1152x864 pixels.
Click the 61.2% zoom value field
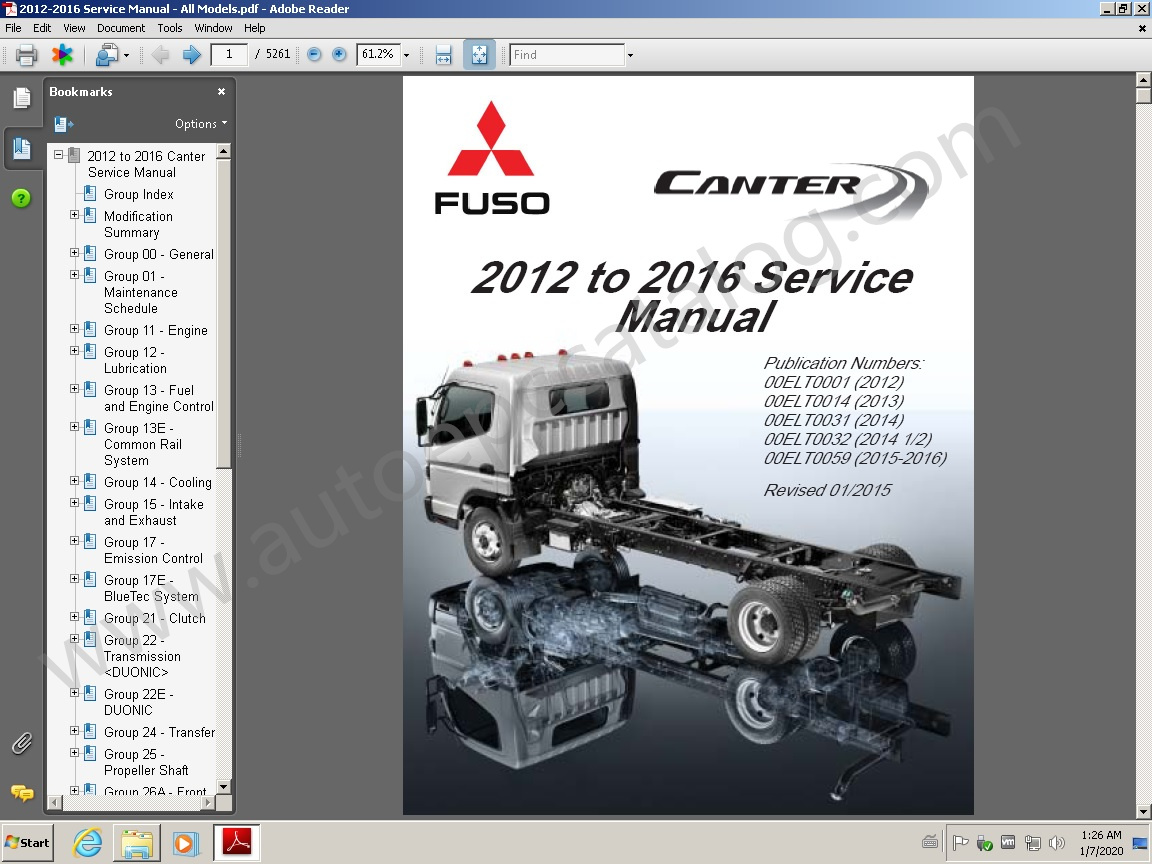(378, 54)
